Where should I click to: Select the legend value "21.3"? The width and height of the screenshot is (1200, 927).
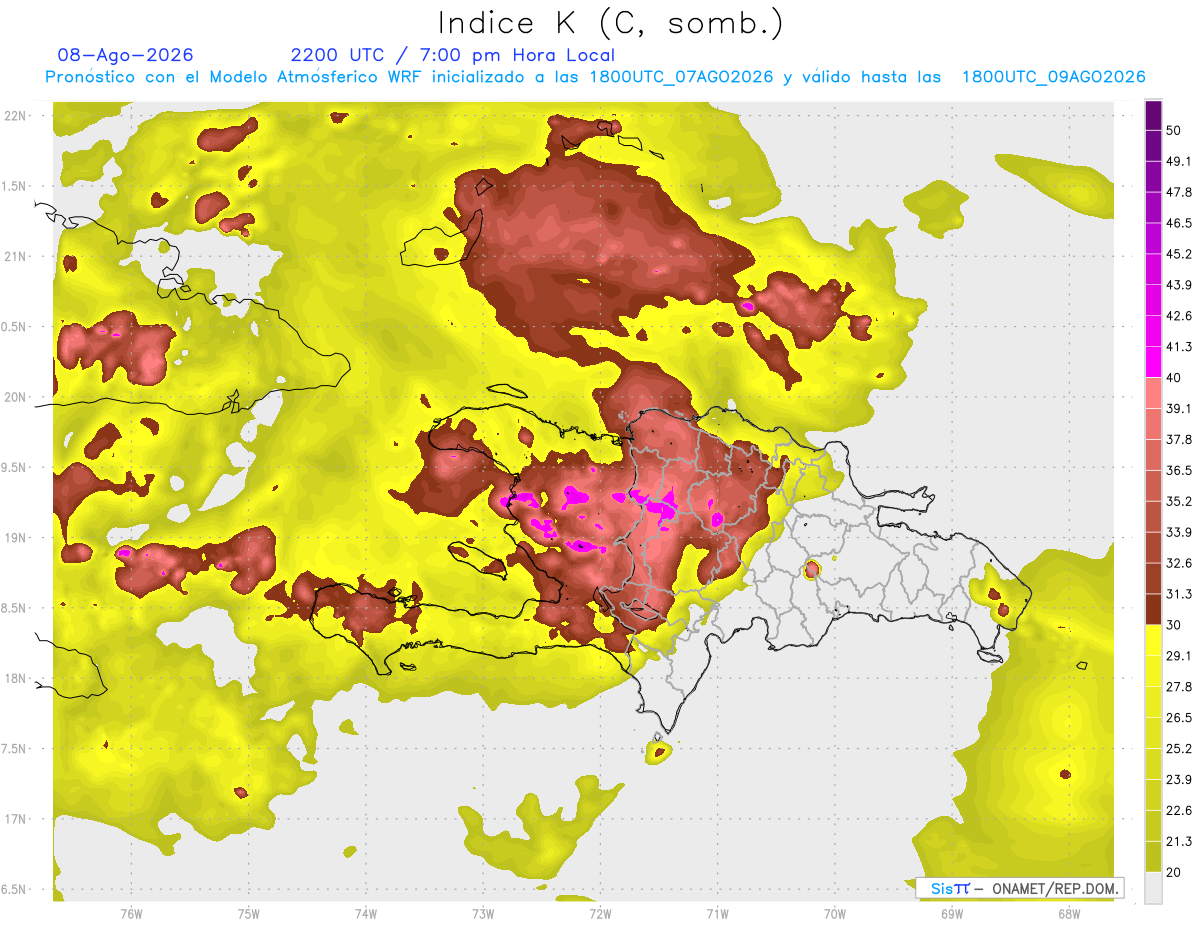pyautogui.click(x=1179, y=841)
